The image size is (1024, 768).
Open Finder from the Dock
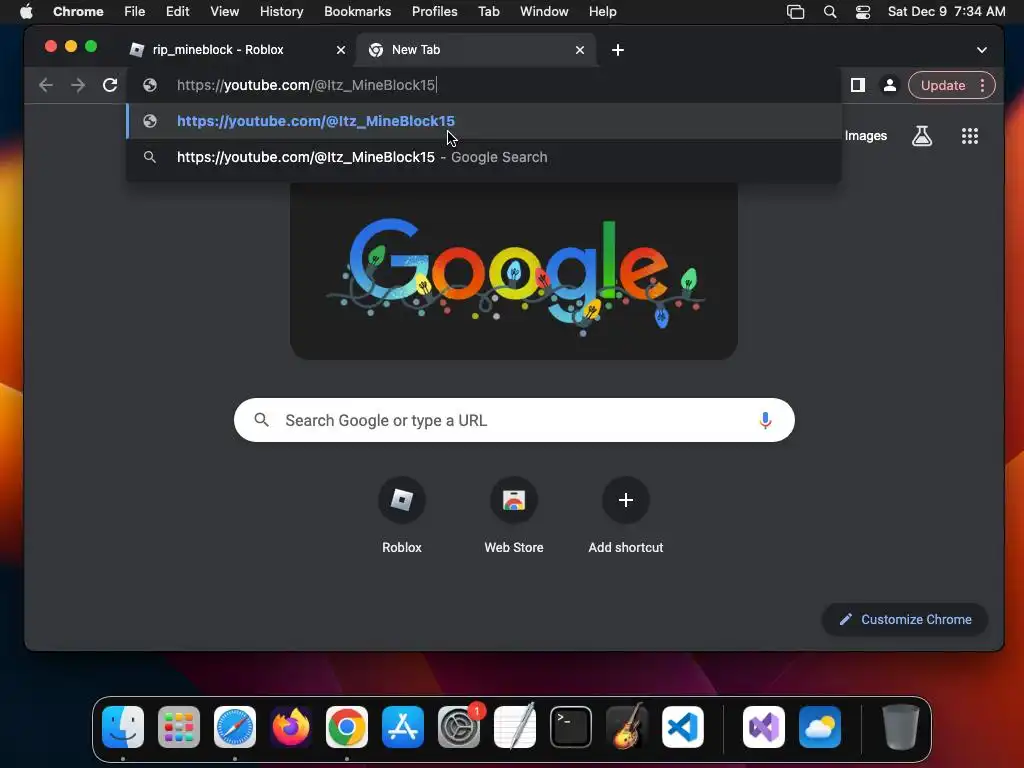tap(123, 727)
